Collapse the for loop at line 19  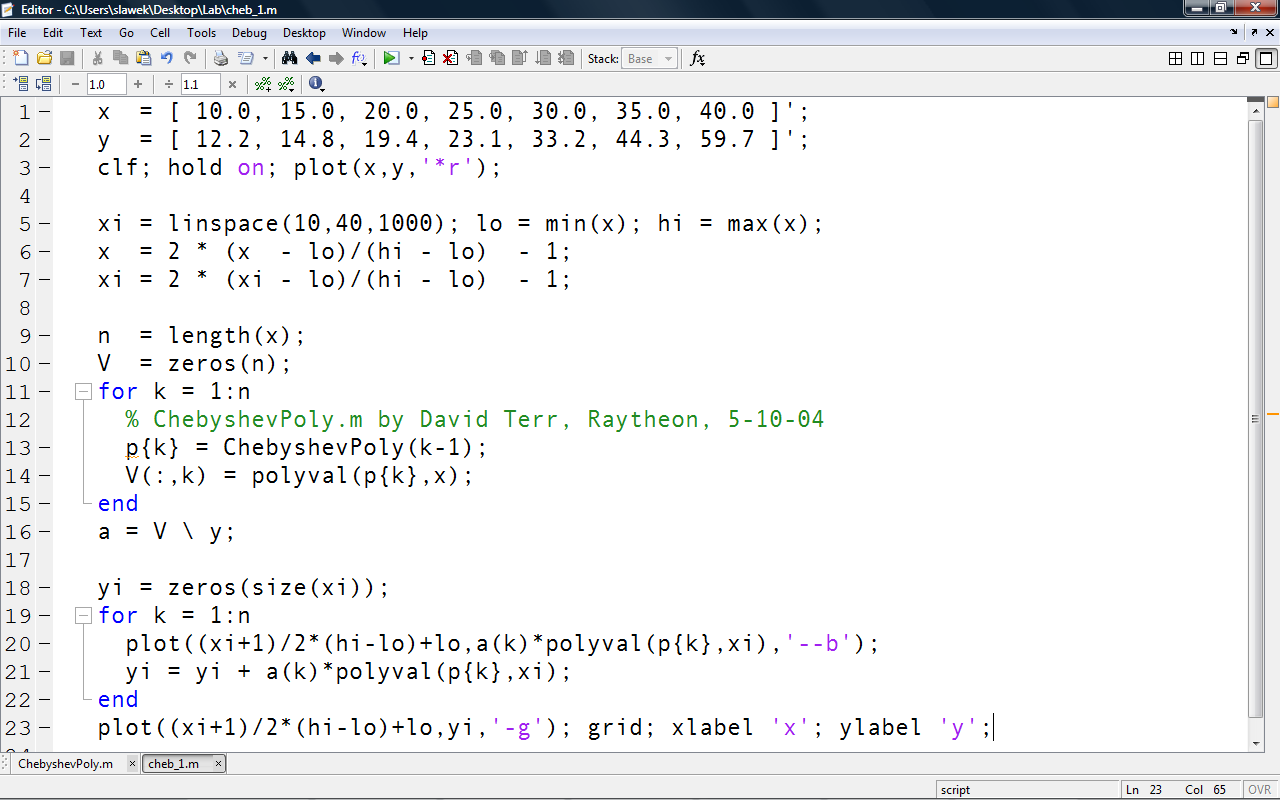click(x=83, y=615)
